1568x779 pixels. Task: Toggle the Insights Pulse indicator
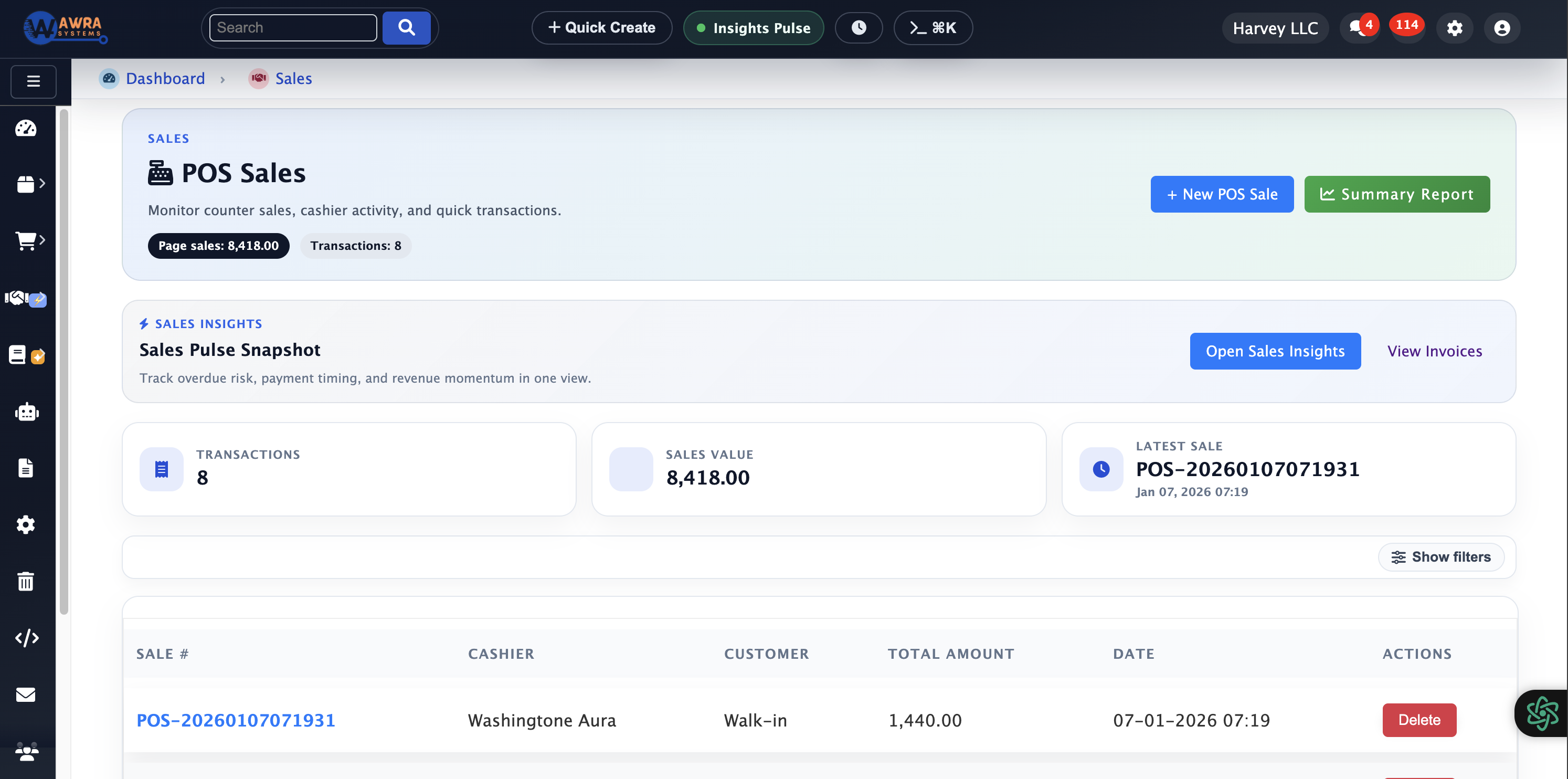pos(753,28)
